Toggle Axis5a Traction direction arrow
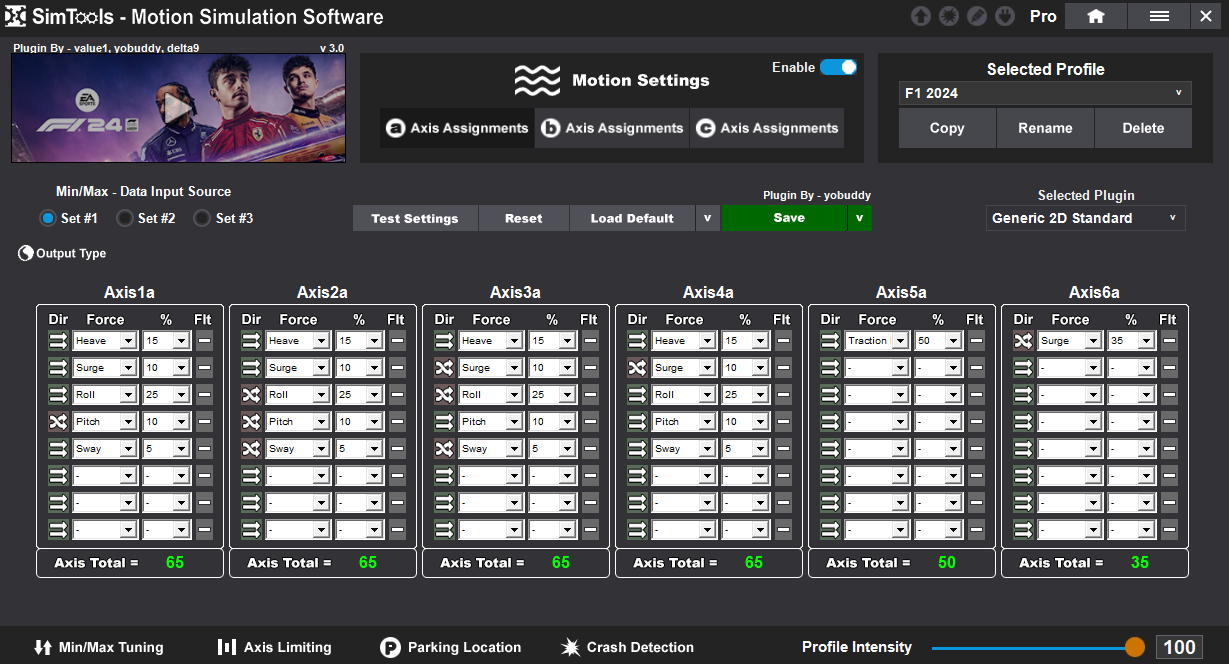1229x664 pixels. pyautogui.click(x=830, y=341)
